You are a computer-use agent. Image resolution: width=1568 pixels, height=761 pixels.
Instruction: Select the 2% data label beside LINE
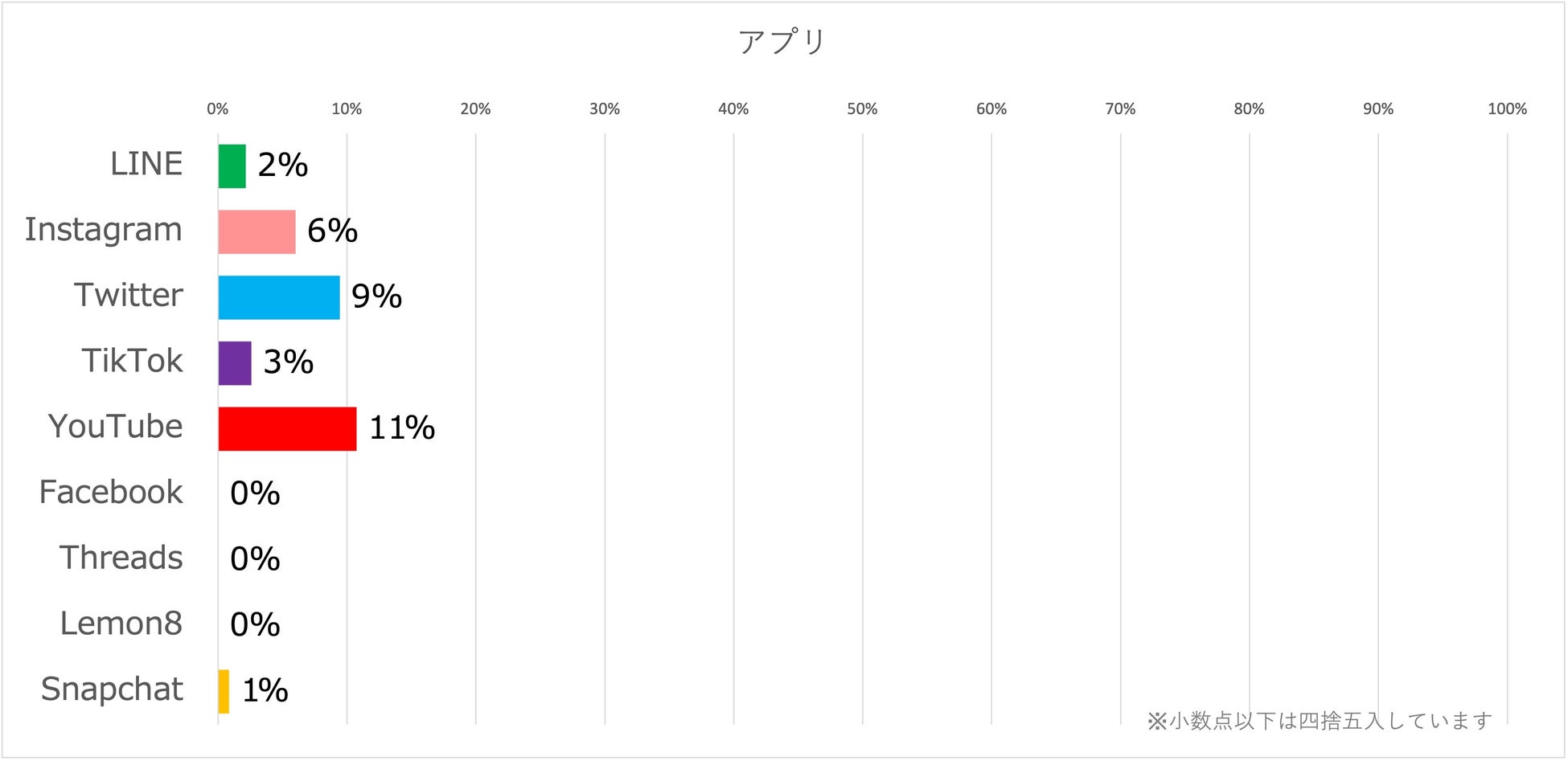[282, 166]
